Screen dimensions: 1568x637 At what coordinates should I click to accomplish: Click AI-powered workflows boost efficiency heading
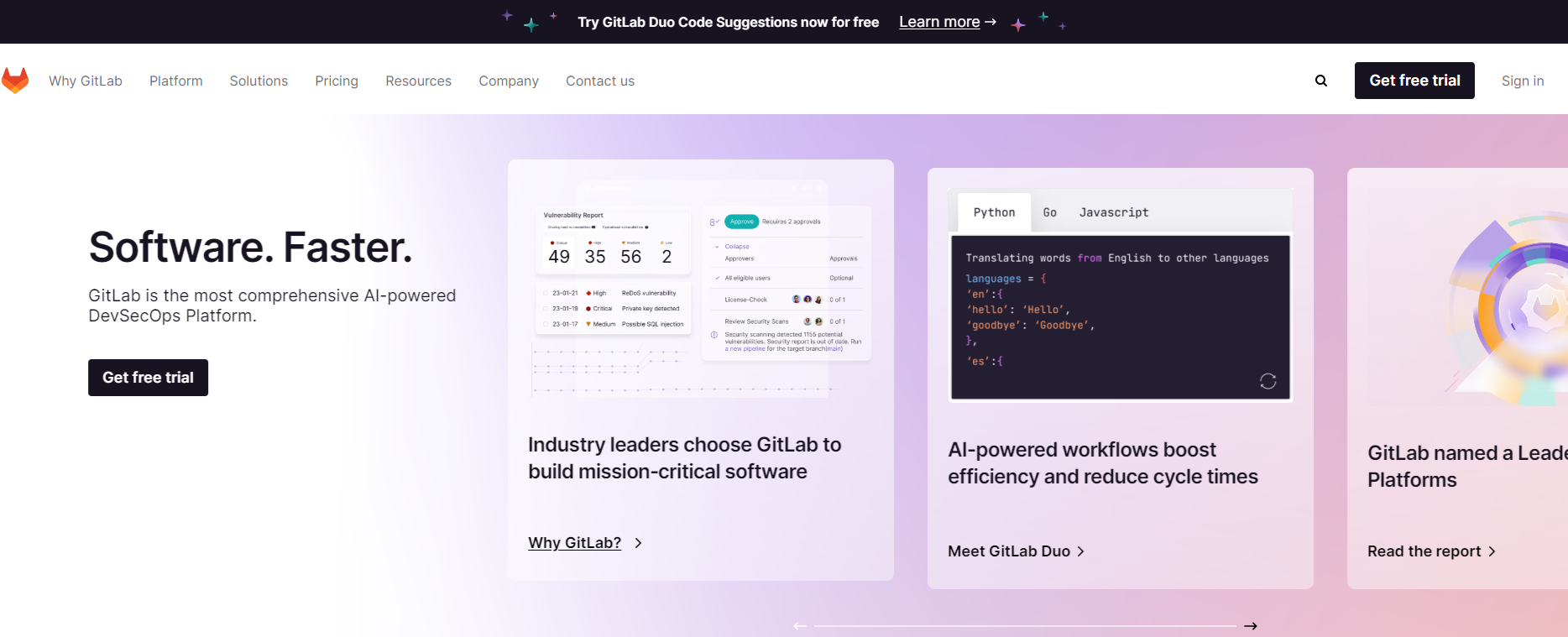click(x=1103, y=463)
